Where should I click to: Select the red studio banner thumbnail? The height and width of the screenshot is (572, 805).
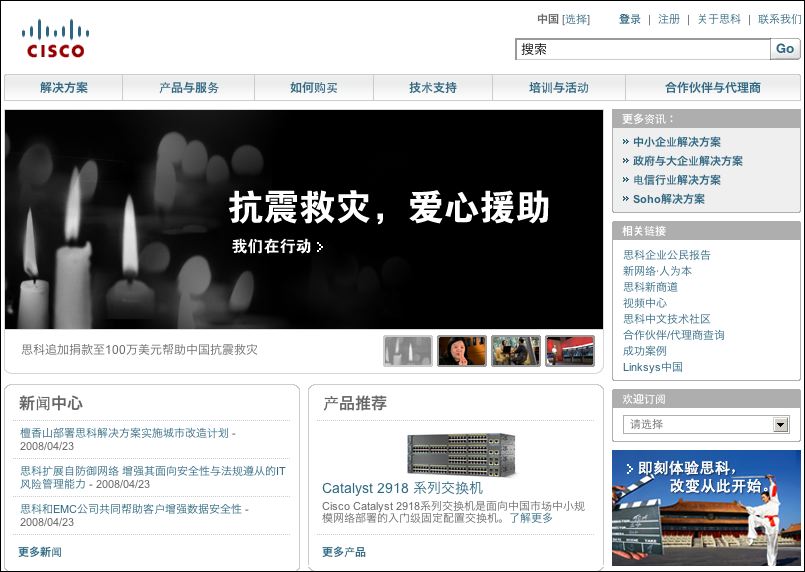570,351
